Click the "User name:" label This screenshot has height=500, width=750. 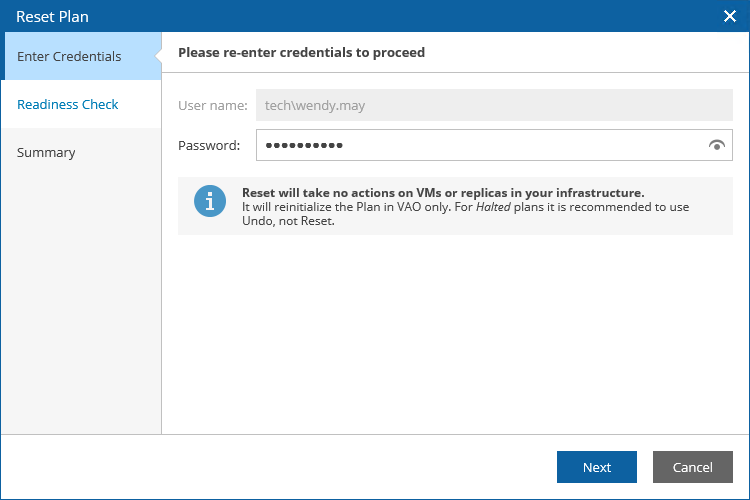tap(213, 104)
